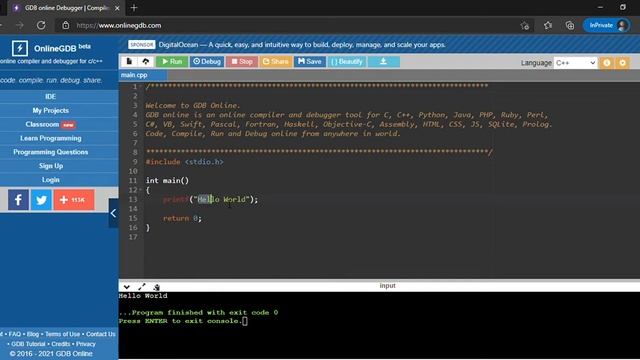Image resolution: width=640 pixels, height=360 pixels.
Task: Click the OnlineGDB lightning logo
Action: click(20, 48)
